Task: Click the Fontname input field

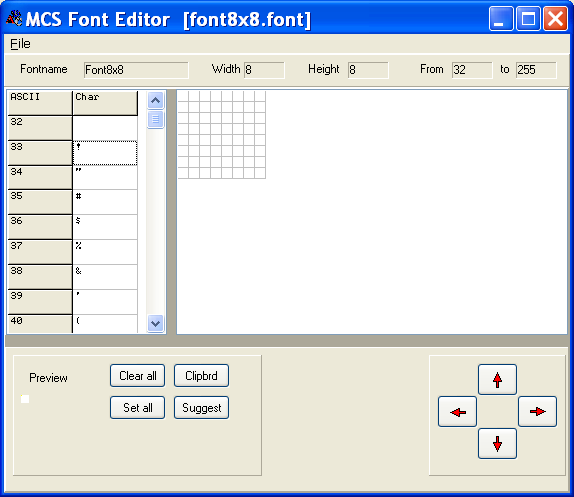Action: 136,70
